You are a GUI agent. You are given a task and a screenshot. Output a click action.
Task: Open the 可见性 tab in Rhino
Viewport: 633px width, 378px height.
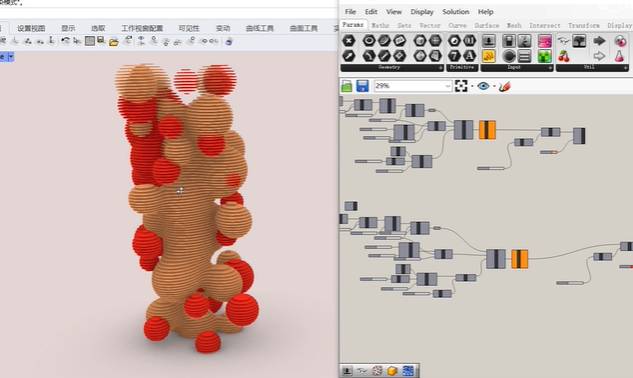click(189, 28)
